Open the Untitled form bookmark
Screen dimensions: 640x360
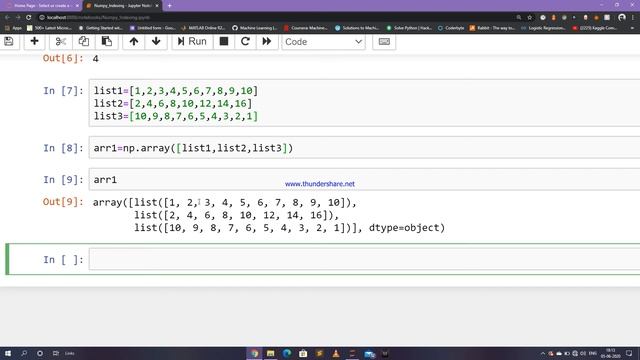tap(152, 28)
